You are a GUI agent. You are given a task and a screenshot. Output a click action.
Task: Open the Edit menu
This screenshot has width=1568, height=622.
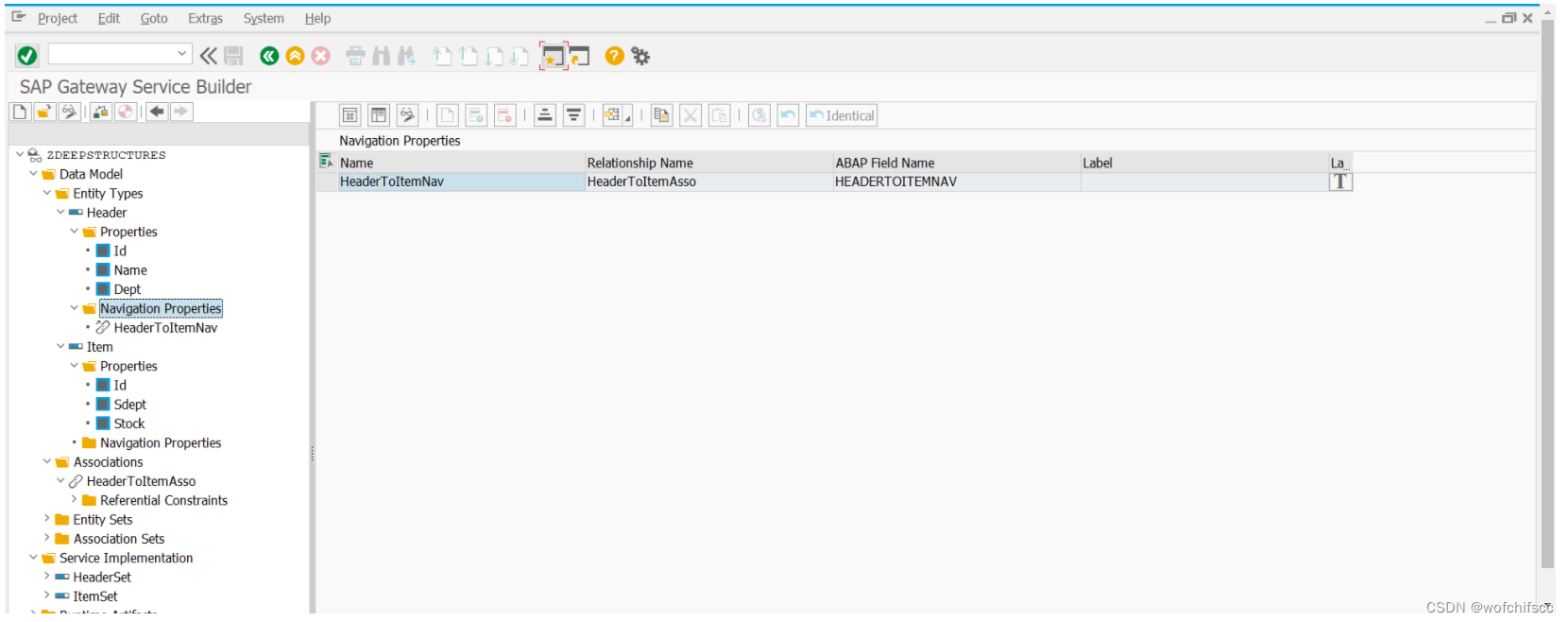point(109,18)
